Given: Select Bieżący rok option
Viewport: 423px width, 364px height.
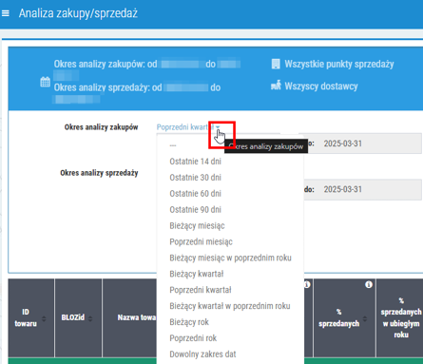Looking at the screenshot, I should pyautogui.click(x=189, y=322).
